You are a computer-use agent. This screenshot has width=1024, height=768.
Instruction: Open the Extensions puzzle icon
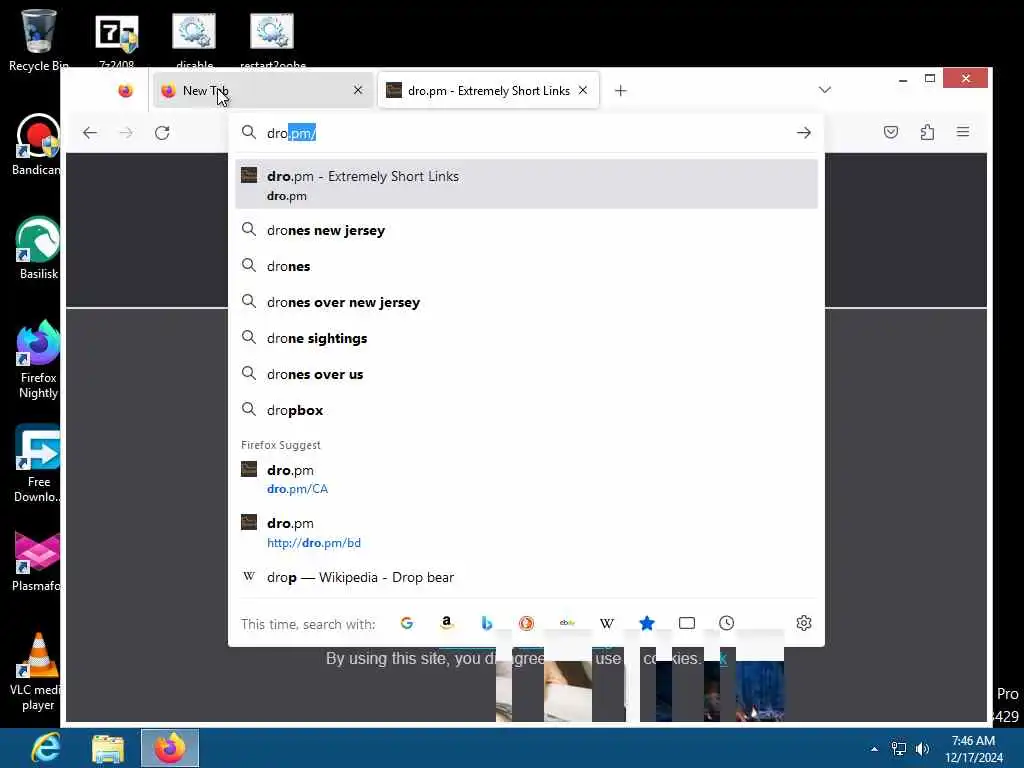click(927, 133)
